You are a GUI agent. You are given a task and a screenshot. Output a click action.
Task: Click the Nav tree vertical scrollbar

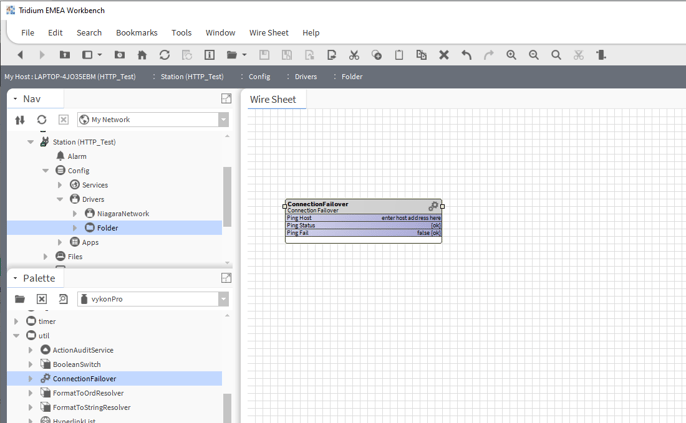coord(227,197)
